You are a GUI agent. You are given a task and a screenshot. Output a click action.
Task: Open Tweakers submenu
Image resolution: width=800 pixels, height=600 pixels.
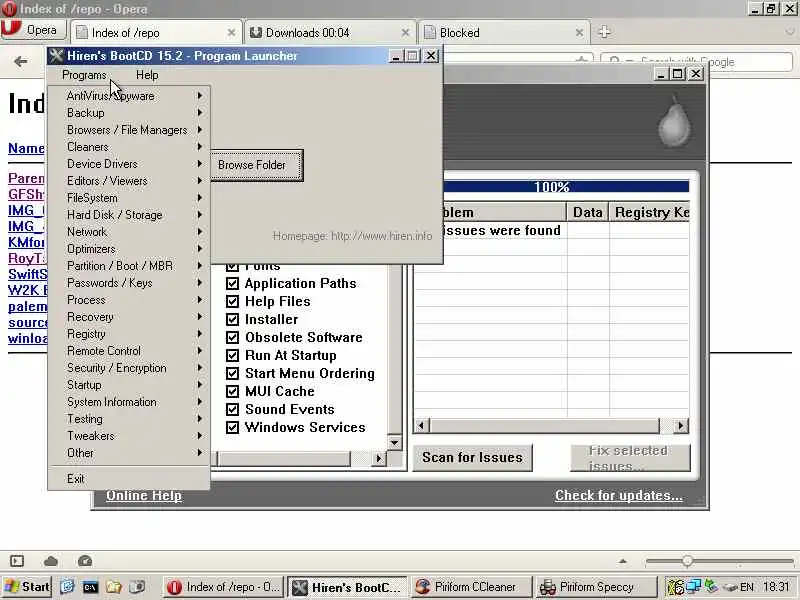tap(129, 436)
